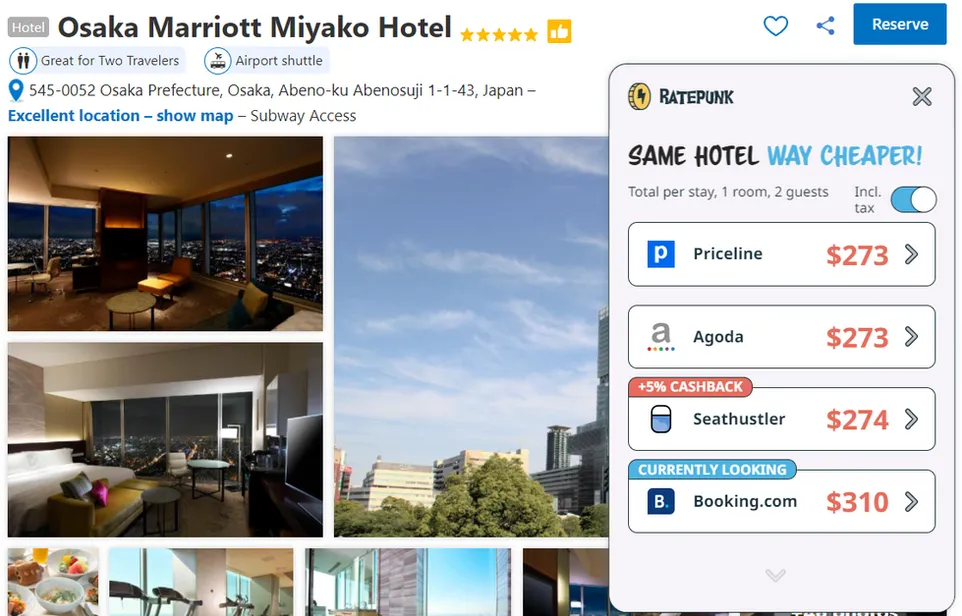Click the Two Travelers icon
The width and height of the screenshot is (962, 616).
point(23,61)
